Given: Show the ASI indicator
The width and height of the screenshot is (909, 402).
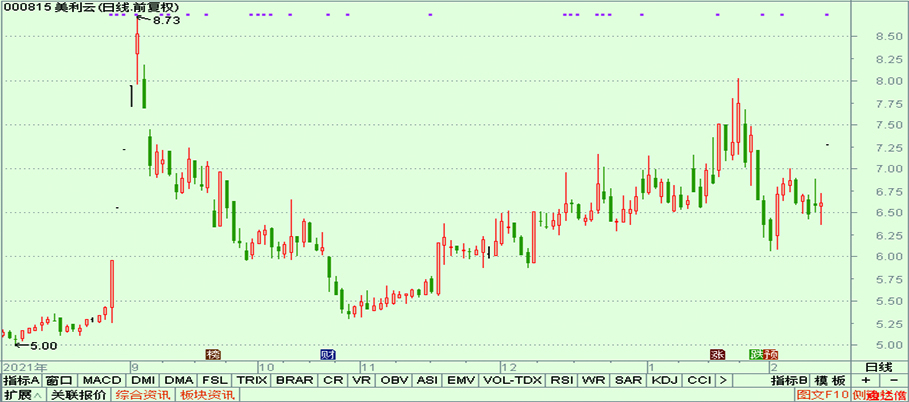Looking at the screenshot, I should pyautogui.click(x=427, y=381).
